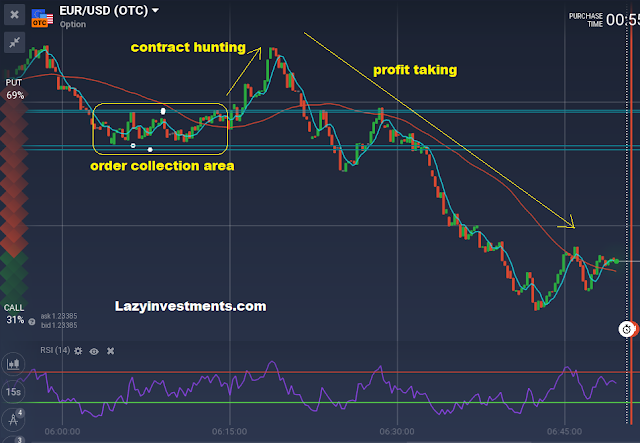Image resolution: width=640 pixels, height=443 pixels.
Task: Click the bid 1.23385 price text
Action: (x=59, y=325)
